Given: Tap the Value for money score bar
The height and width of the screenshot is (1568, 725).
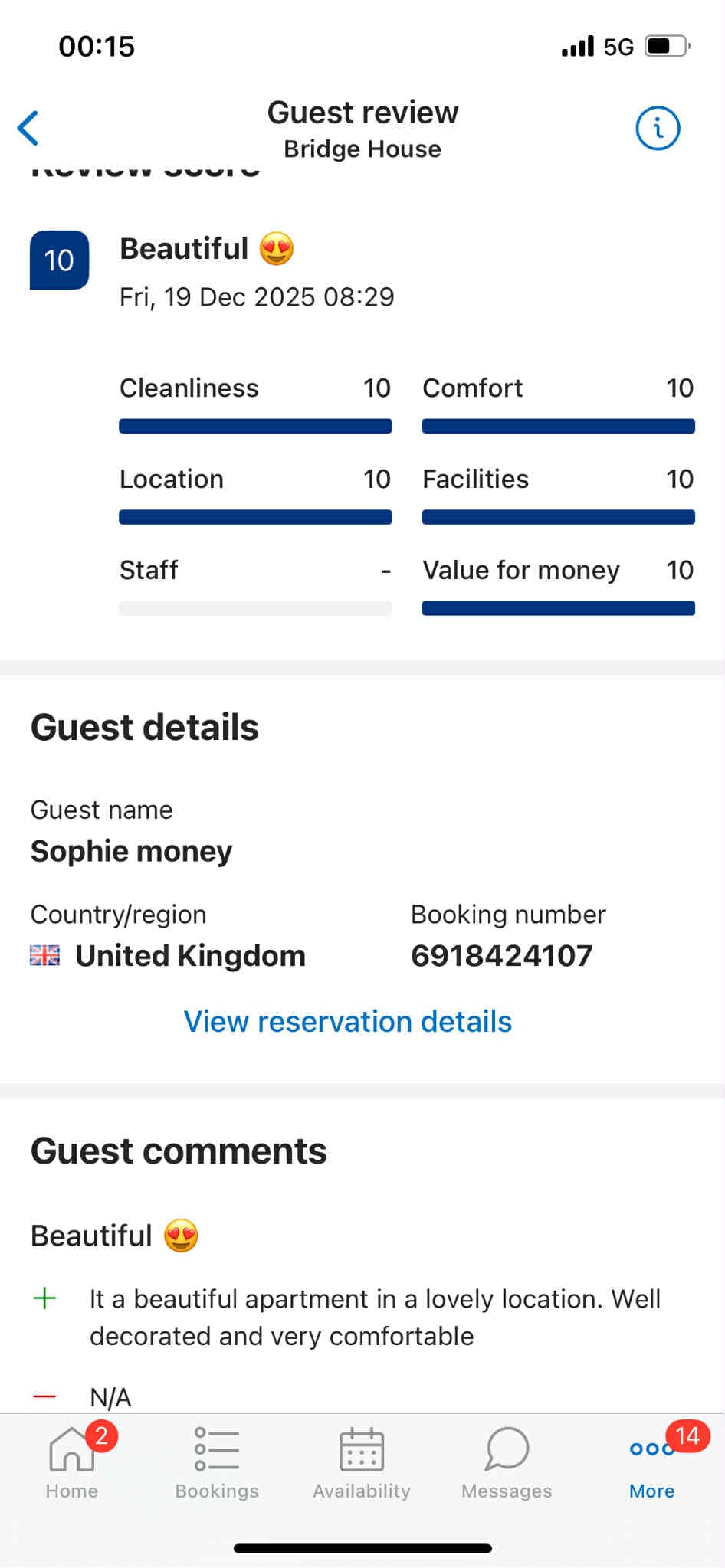Looking at the screenshot, I should (558, 609).
